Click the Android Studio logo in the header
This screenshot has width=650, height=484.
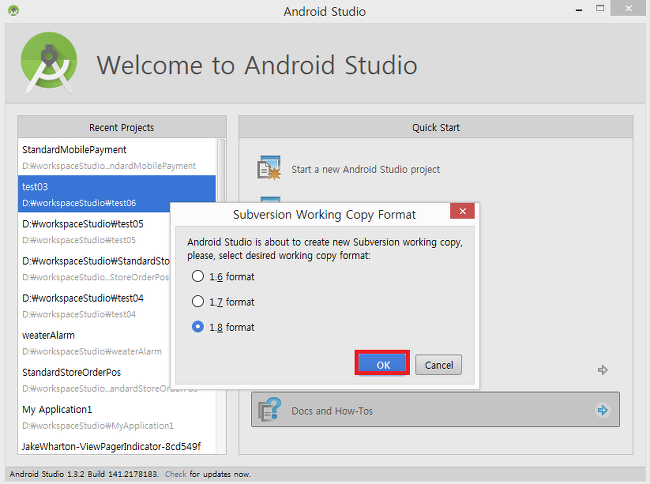[49, 62]
